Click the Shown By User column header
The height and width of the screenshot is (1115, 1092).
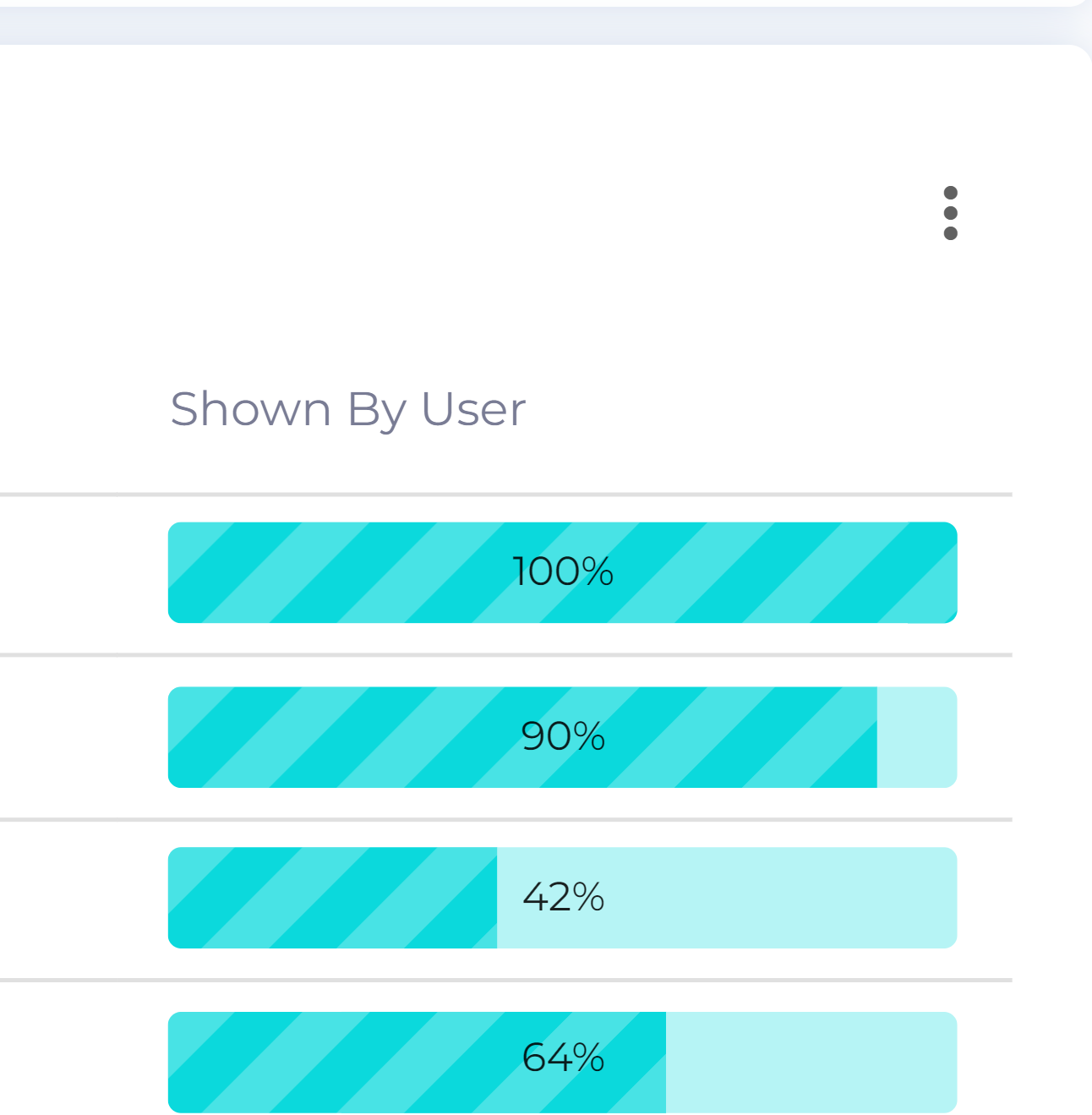click(348, 410)
